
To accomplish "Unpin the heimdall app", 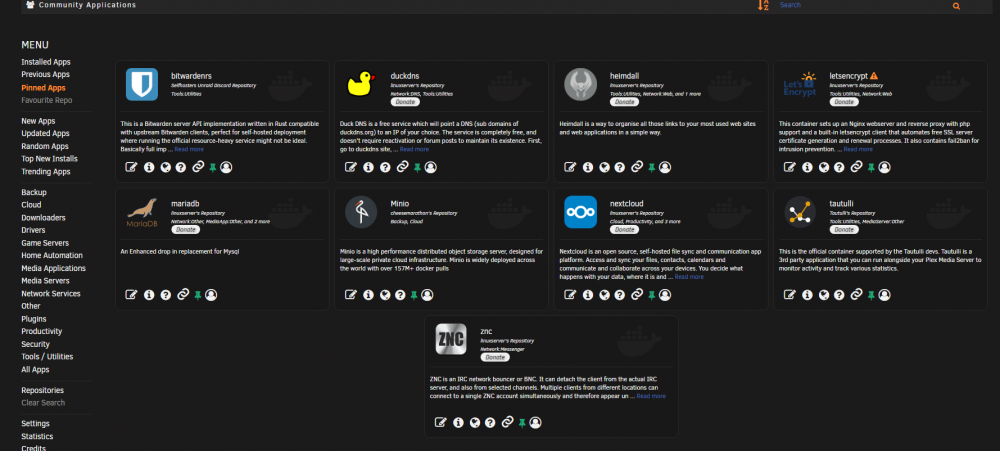I will (x=652, y=168).
